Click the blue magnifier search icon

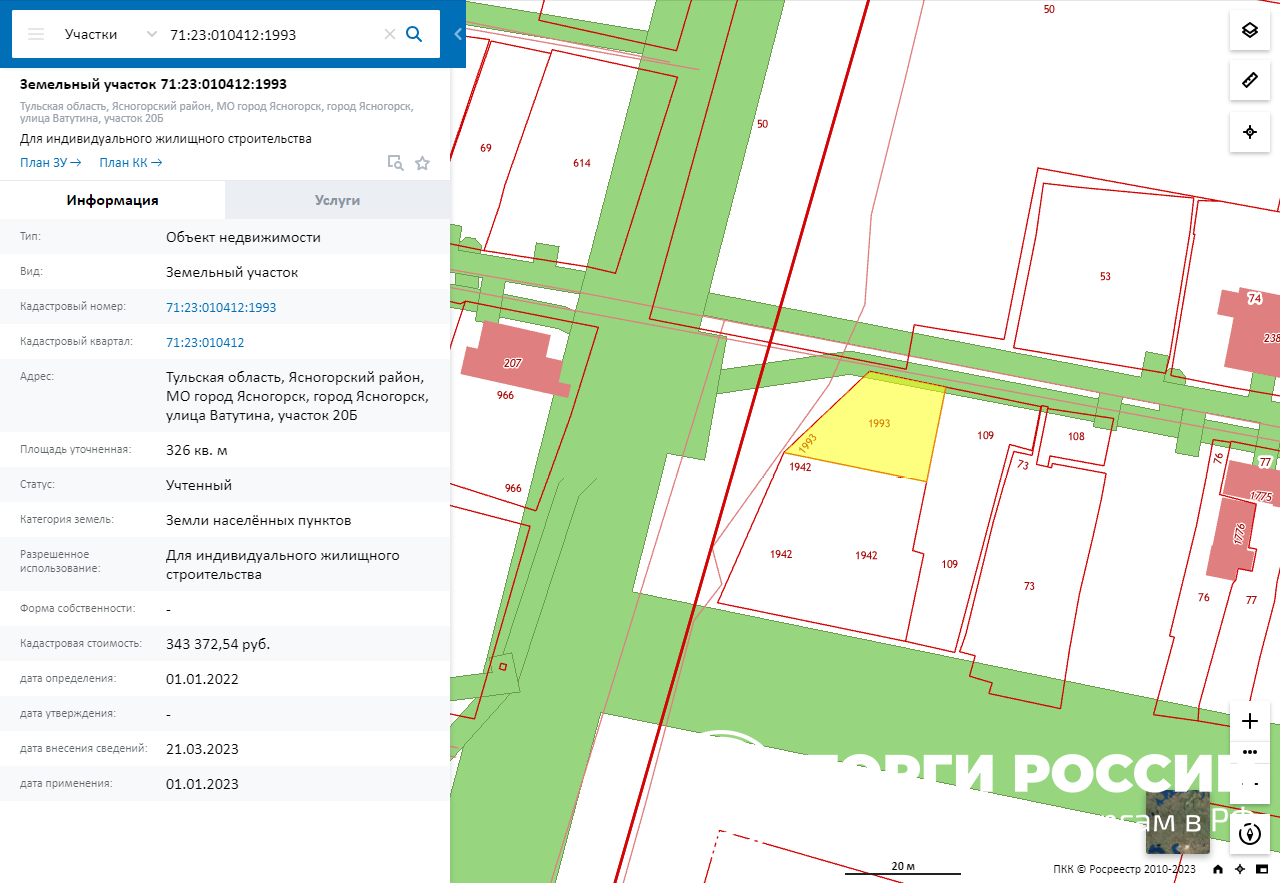pos(414,34)
